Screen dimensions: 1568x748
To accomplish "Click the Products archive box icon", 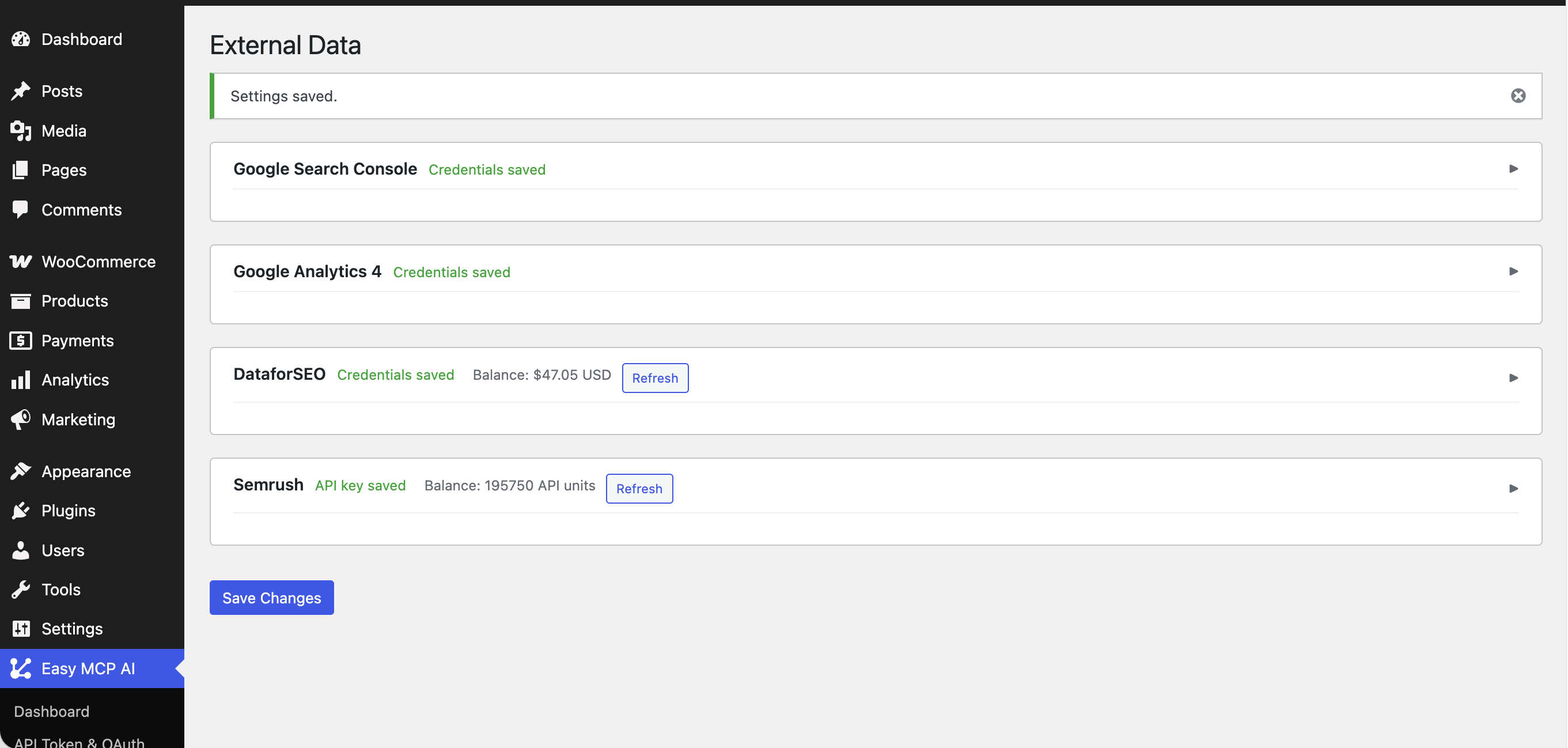I will coord(21,301).
